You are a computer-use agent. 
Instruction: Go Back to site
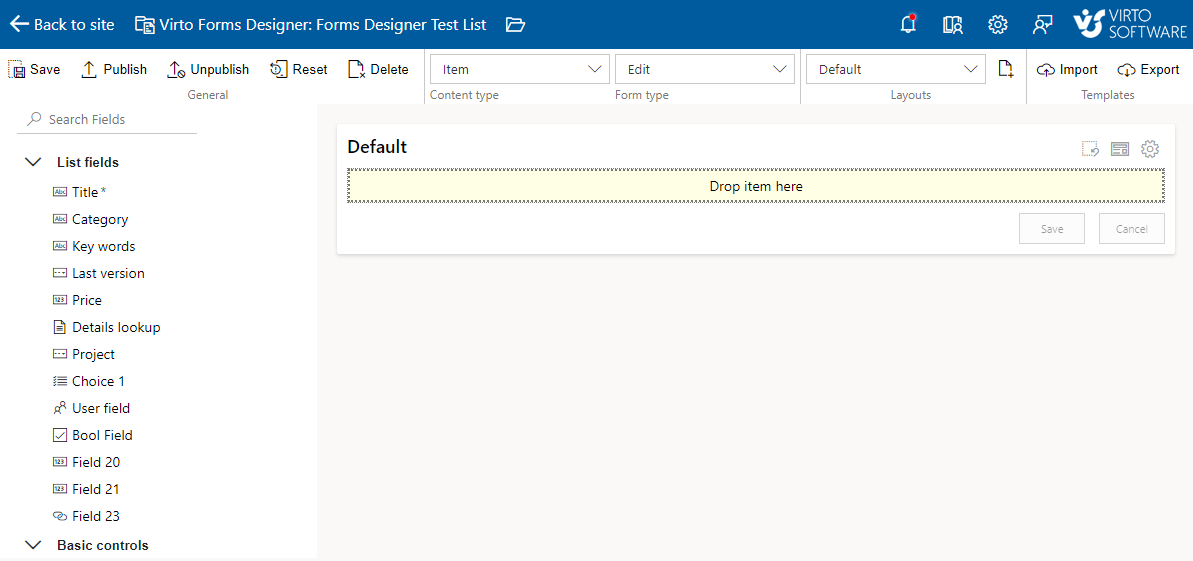pos(62,24)
